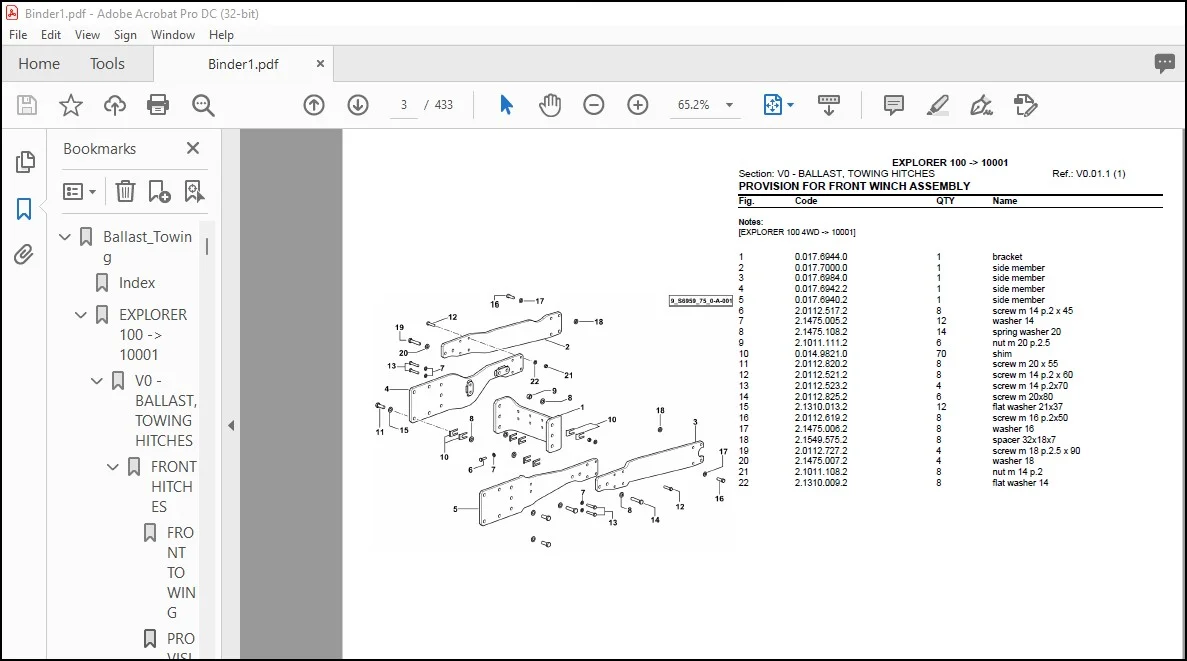The width and height of the screenshot is (1187, 661).
Task: Zoom in with plus button
Action: point(638,105)
